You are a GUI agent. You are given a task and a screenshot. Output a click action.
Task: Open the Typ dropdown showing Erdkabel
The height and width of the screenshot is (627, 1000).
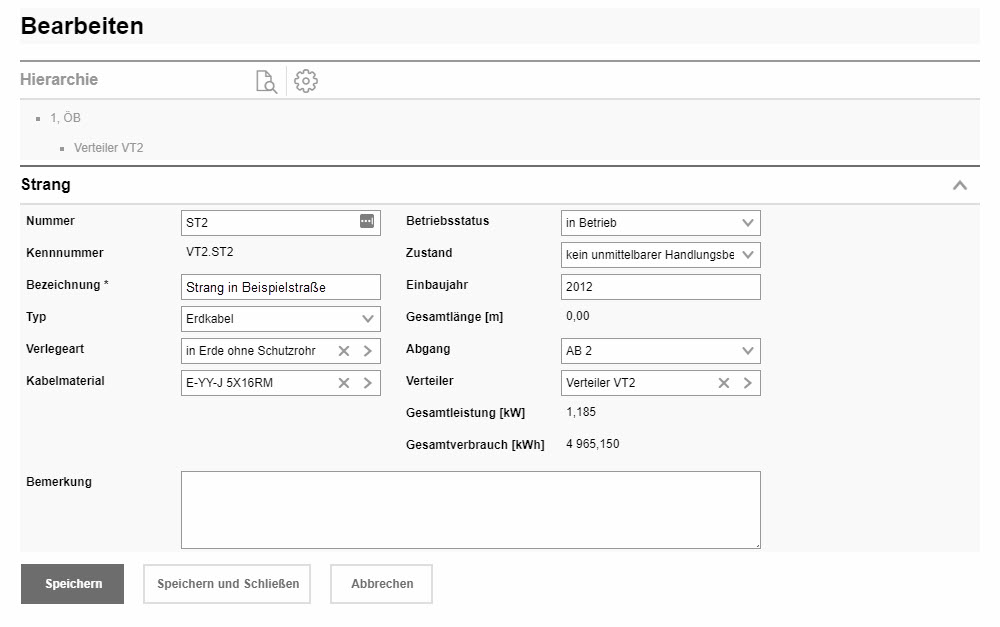pyautogui.click(x=280, y=319)
